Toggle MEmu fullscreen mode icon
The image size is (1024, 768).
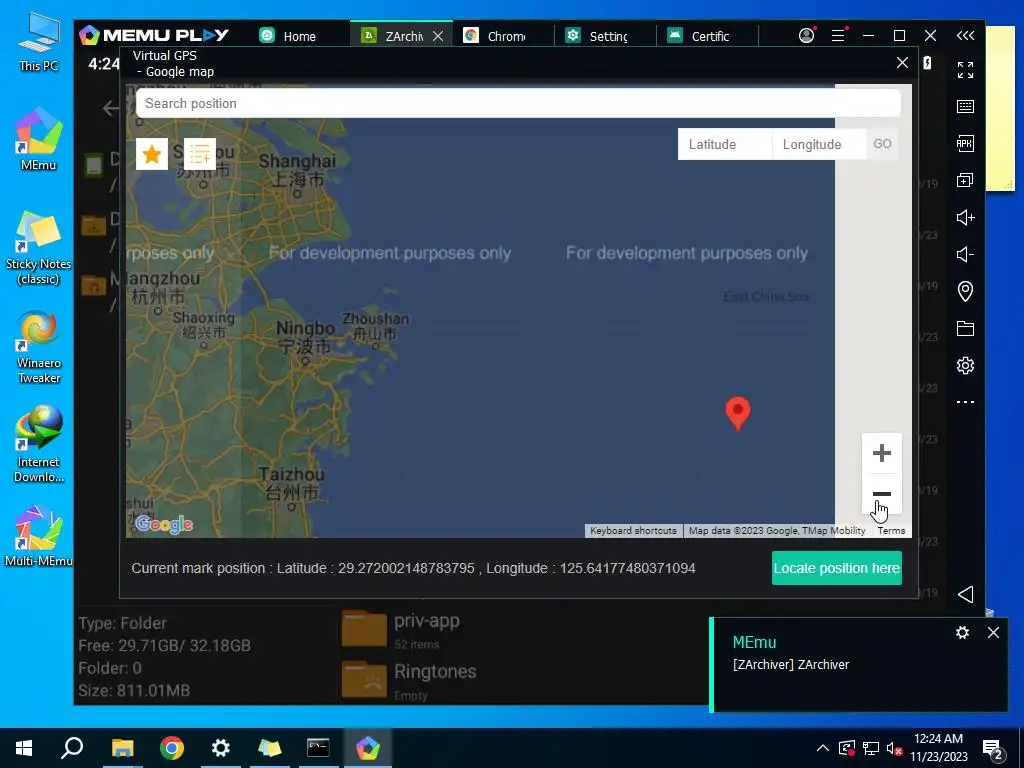(x=965, y=70)
